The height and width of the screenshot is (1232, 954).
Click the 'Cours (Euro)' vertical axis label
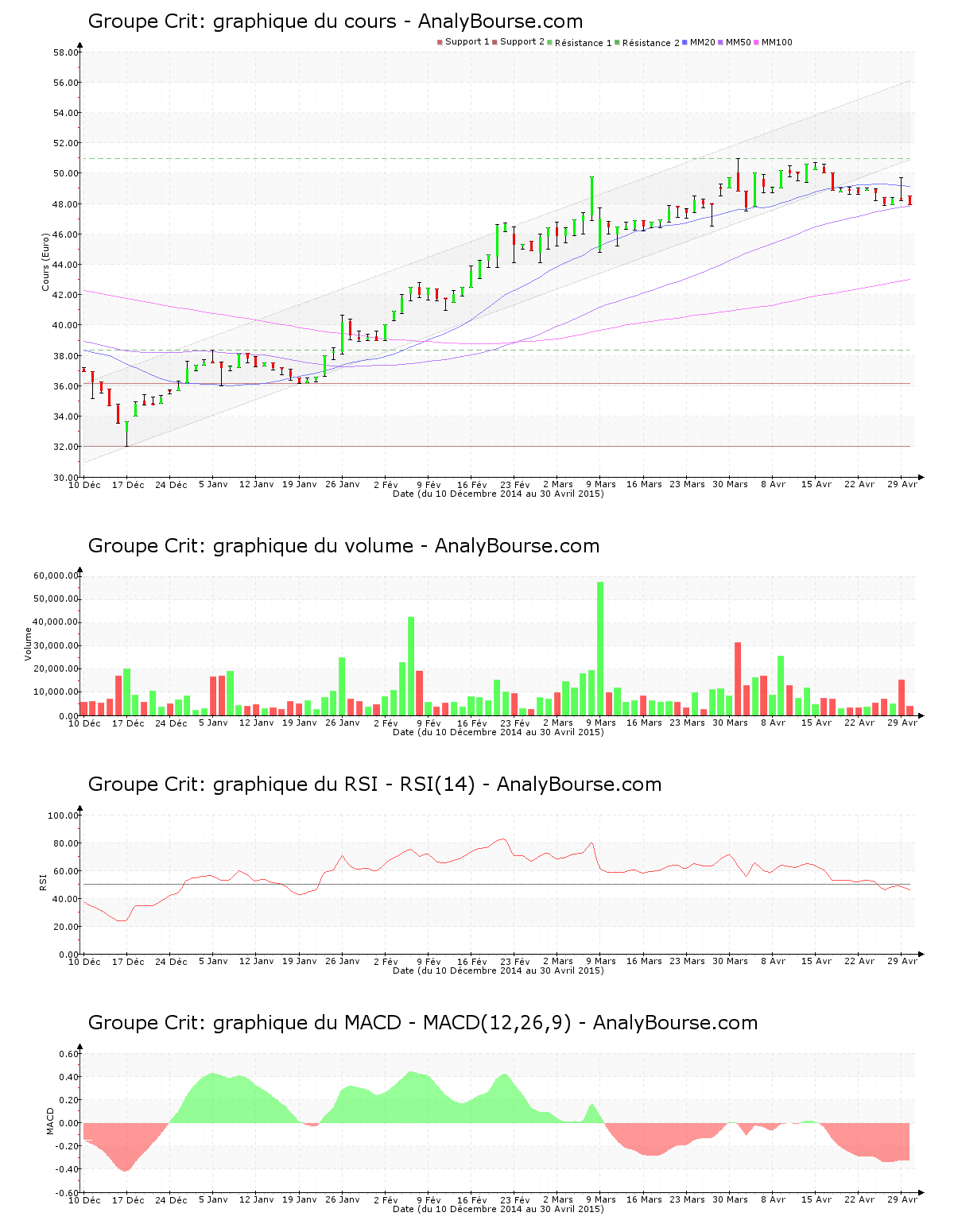click(46, 262)
